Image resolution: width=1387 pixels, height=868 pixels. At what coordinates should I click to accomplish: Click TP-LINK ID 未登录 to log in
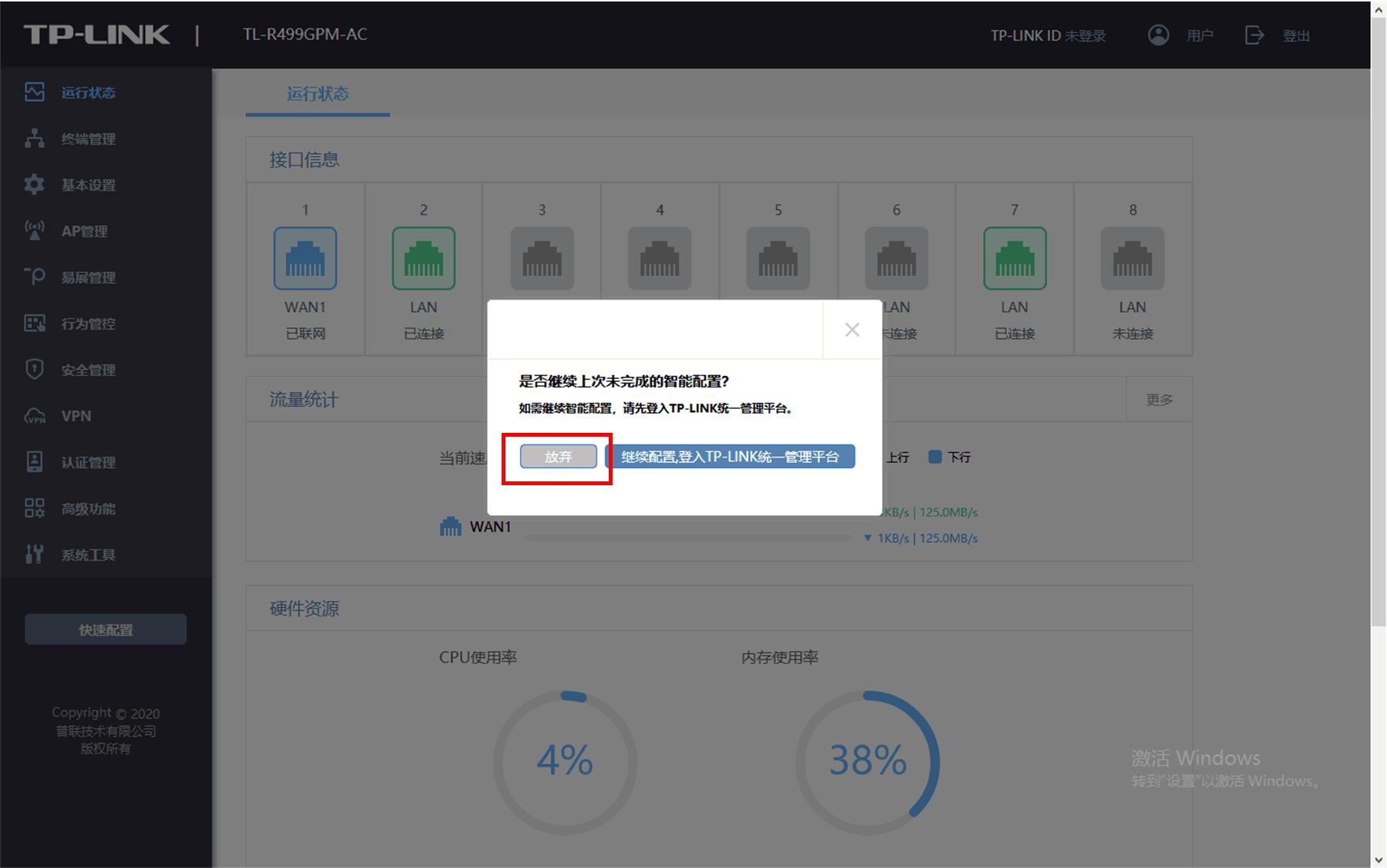coord(1048,35)
